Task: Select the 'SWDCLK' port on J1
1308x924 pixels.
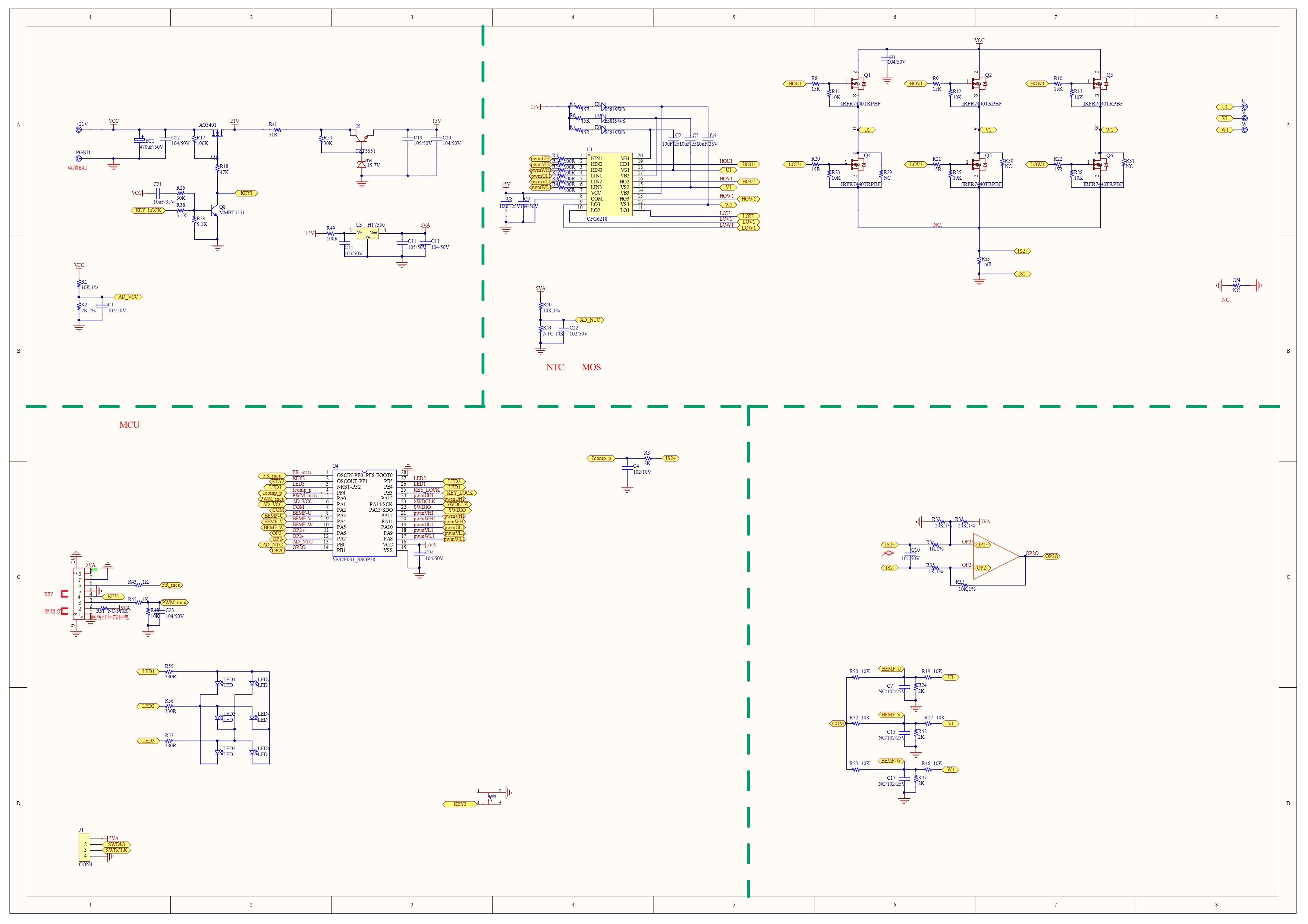Action: [116, 851]
